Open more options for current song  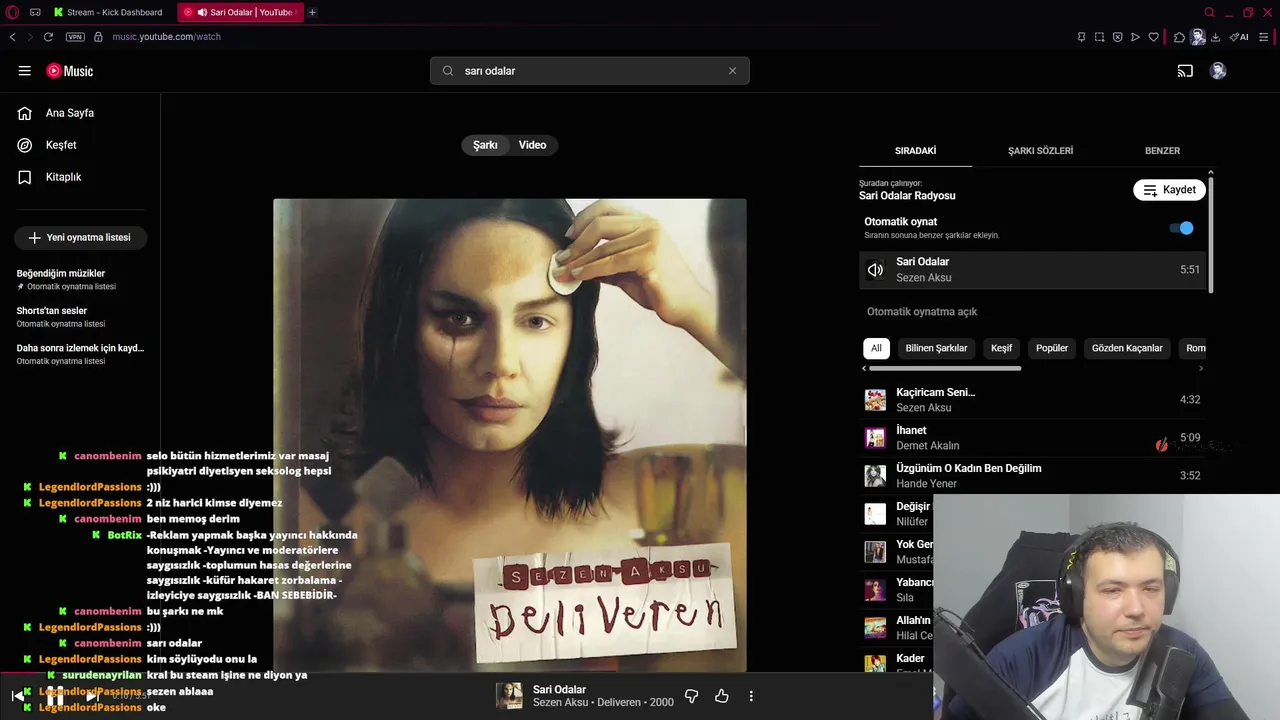(751, 696)
